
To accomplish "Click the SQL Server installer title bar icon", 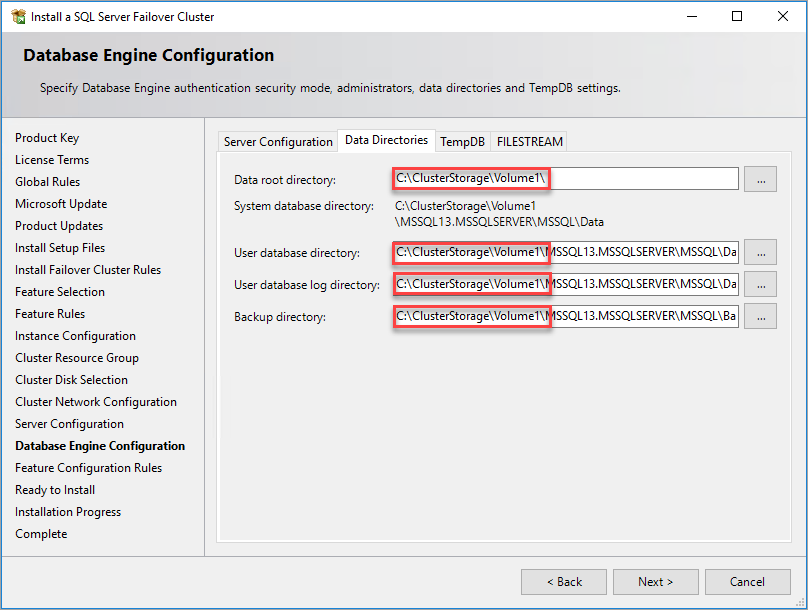I will point(16,16).
